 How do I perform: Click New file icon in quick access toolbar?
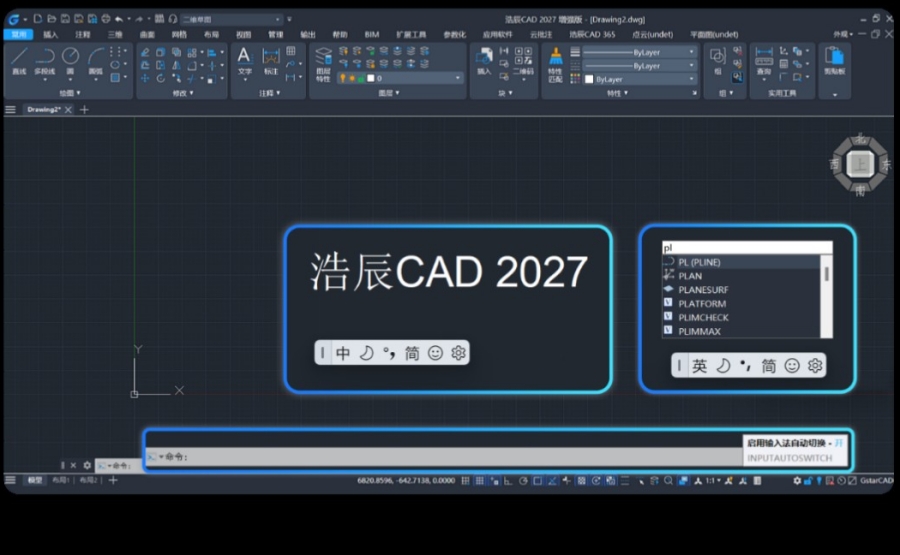pos(38,19)
